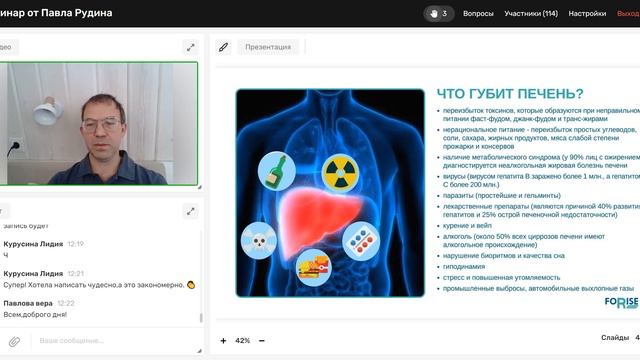Click Курусина Лидия name at 12:21
Image resolution: width=640 pixels, height=360 pixels.
33,273
